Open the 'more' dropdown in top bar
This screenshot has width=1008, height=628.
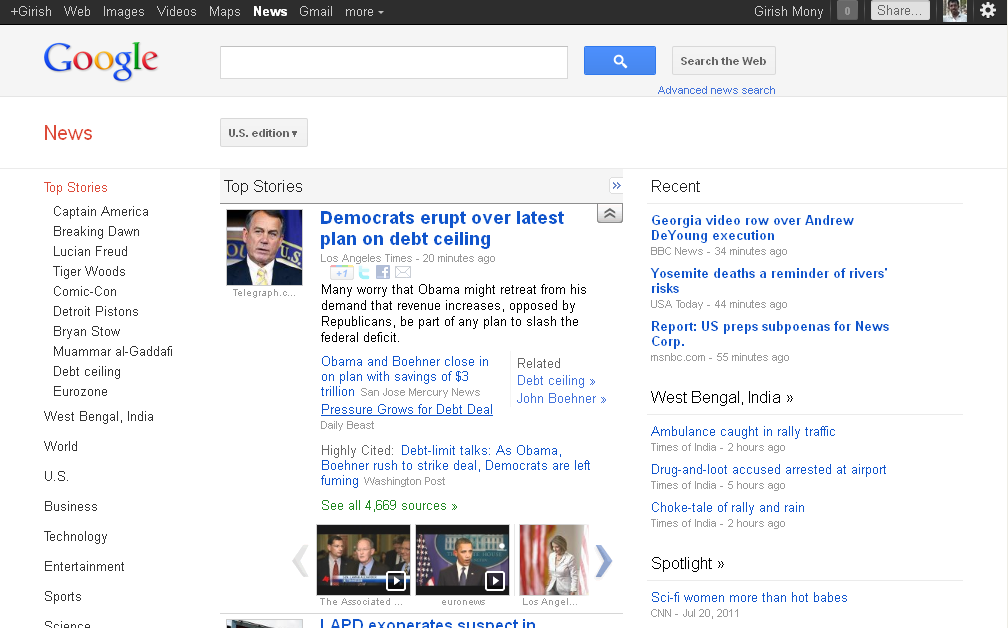pos(364,12)
